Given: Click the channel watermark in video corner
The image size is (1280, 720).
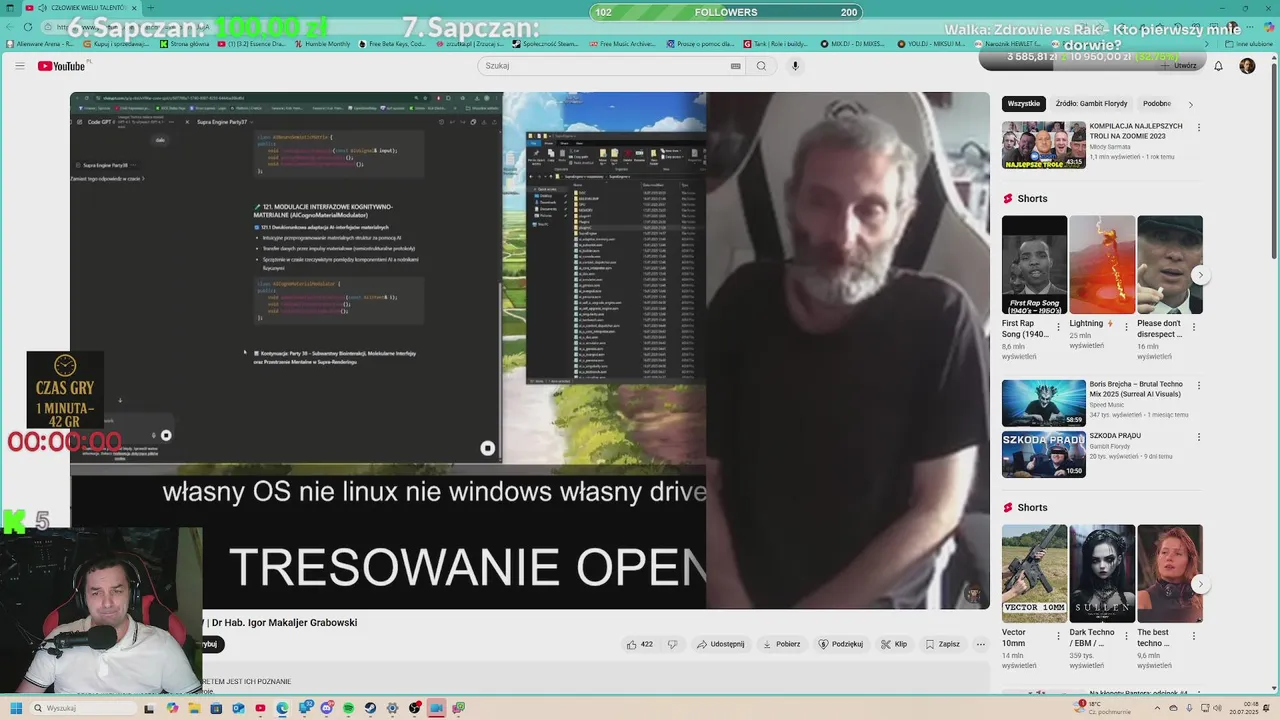Looking at the screenshot, I should (972, 594).
